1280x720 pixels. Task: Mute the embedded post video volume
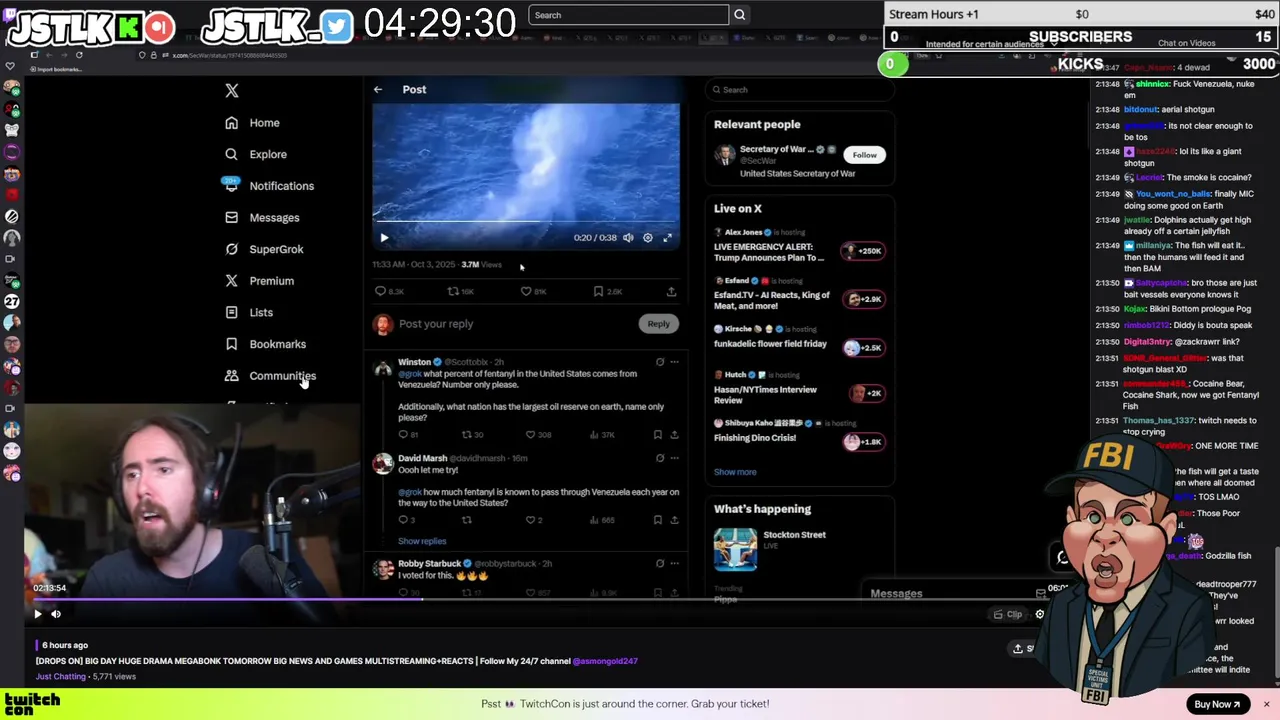click(628, 238)
